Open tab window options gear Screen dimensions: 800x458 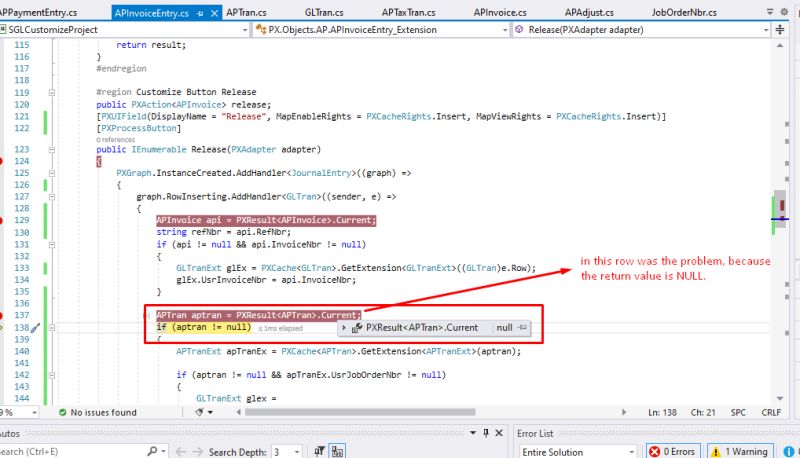tap(784, 12)
